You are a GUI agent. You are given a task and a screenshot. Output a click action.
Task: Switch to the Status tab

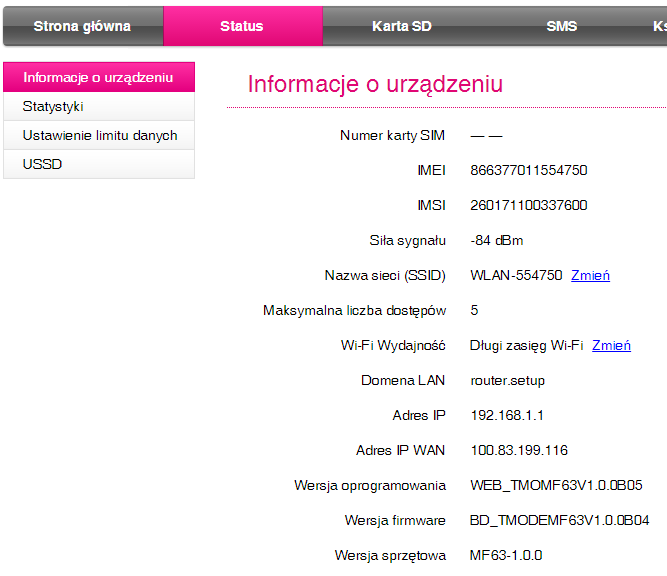coord(242,26)
